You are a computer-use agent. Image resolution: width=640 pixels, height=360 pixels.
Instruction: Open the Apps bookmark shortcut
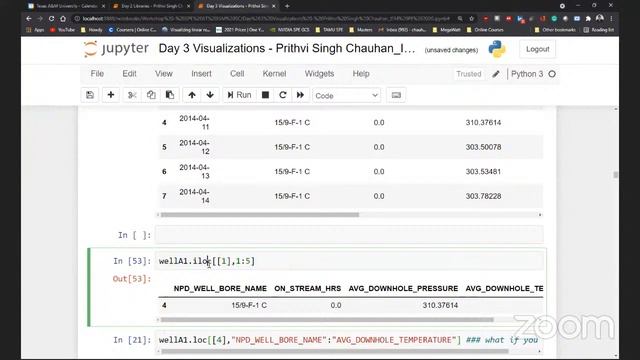tap(35, 30)
